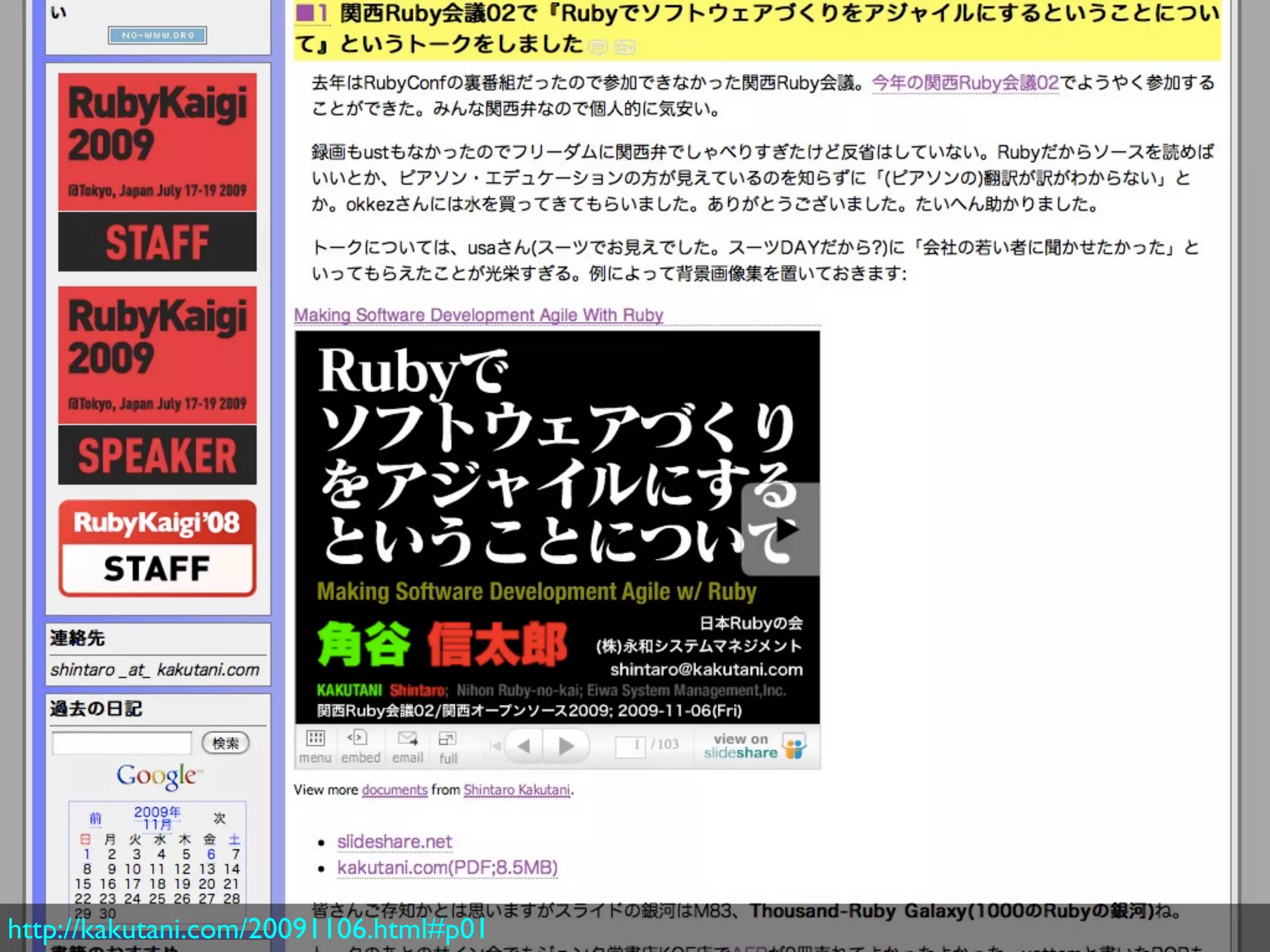Go to previous month with 前
Image resolution: width=1270 pixels, height=952 pixels.
pos(95,818)
